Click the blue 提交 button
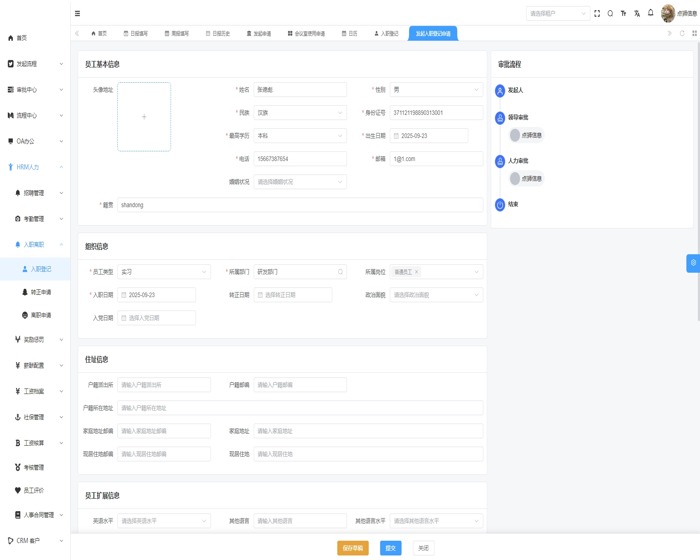700x560 pixels. click(391, 548)
